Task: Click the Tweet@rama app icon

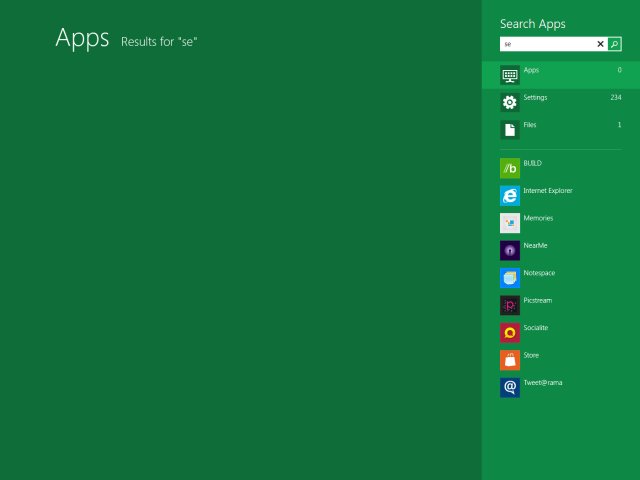Action: pyautogui.click(x=510, y=387)
